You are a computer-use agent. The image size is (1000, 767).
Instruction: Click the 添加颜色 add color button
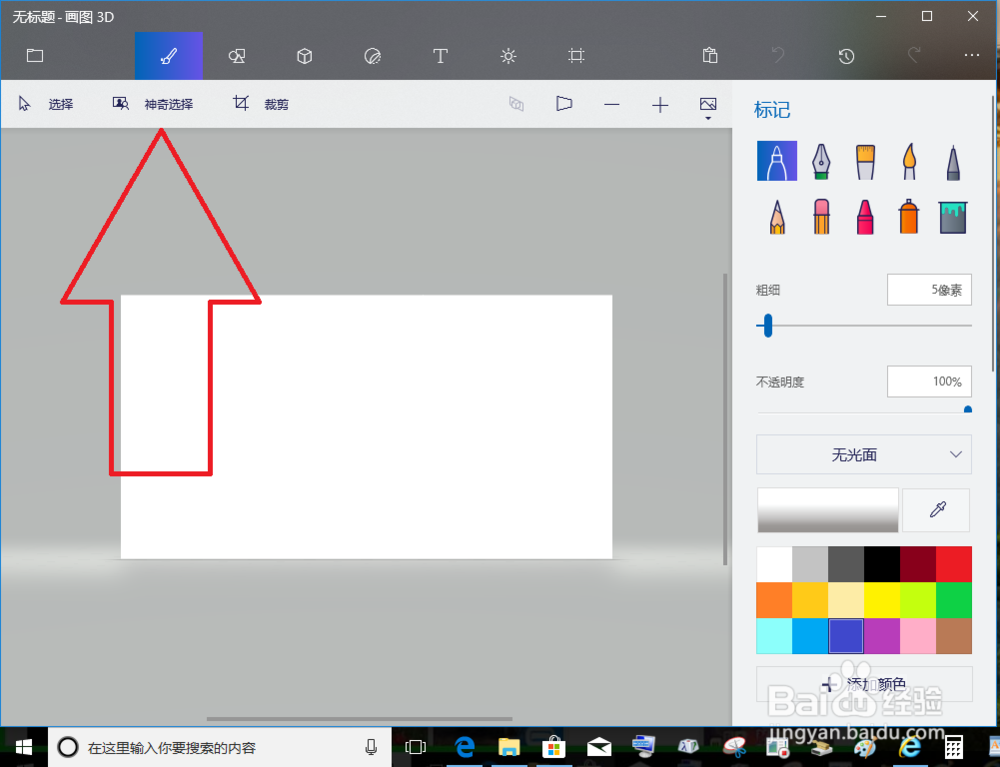point(864,684)
